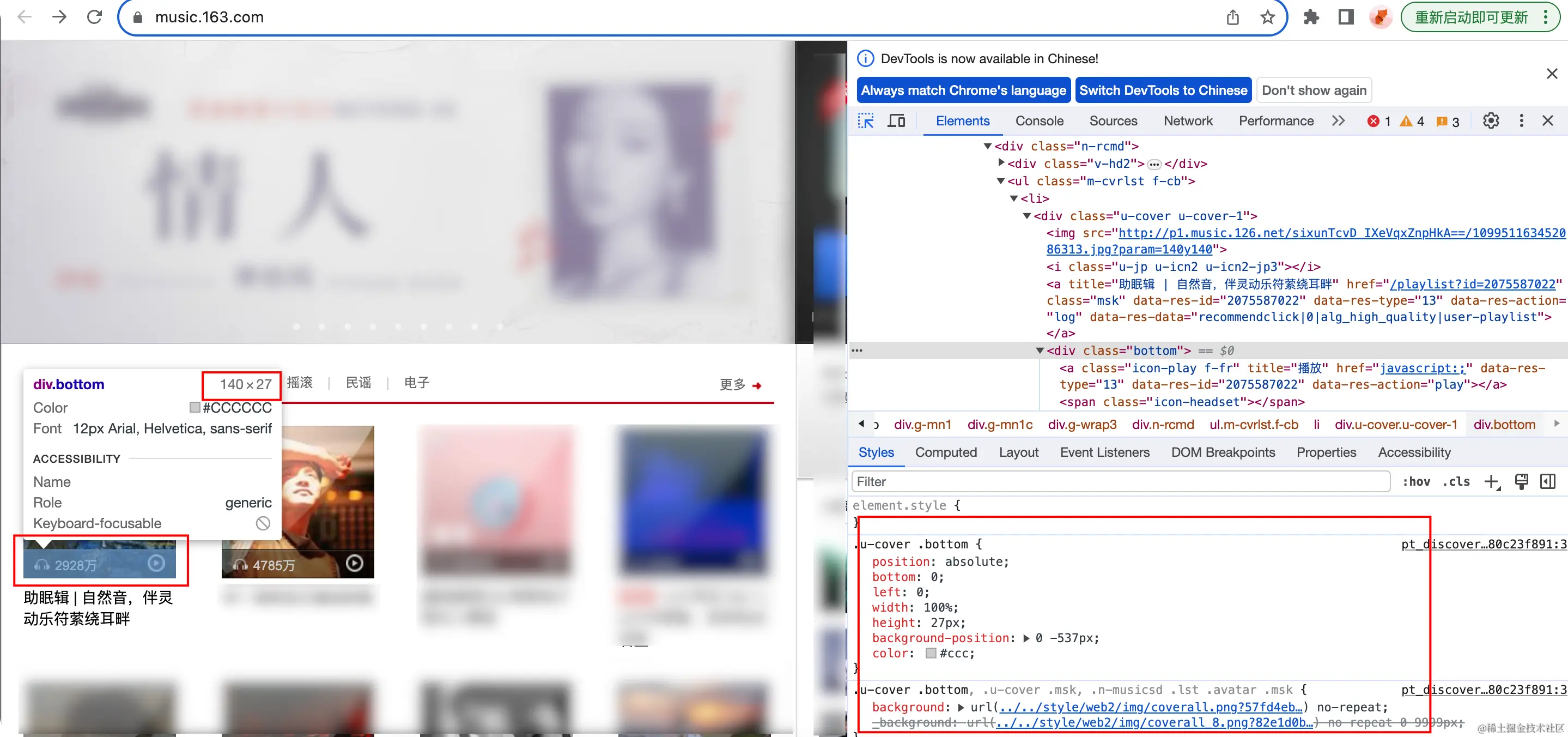The image size is (1568, 737).
Task: Open the Accessibility pane
Action: tap(1414, 452)
